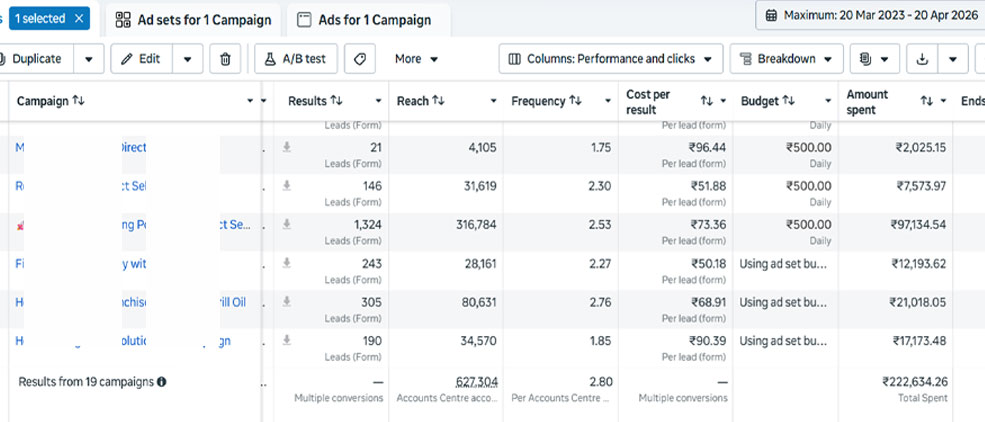Click the A/B test button

click(296, 59)
